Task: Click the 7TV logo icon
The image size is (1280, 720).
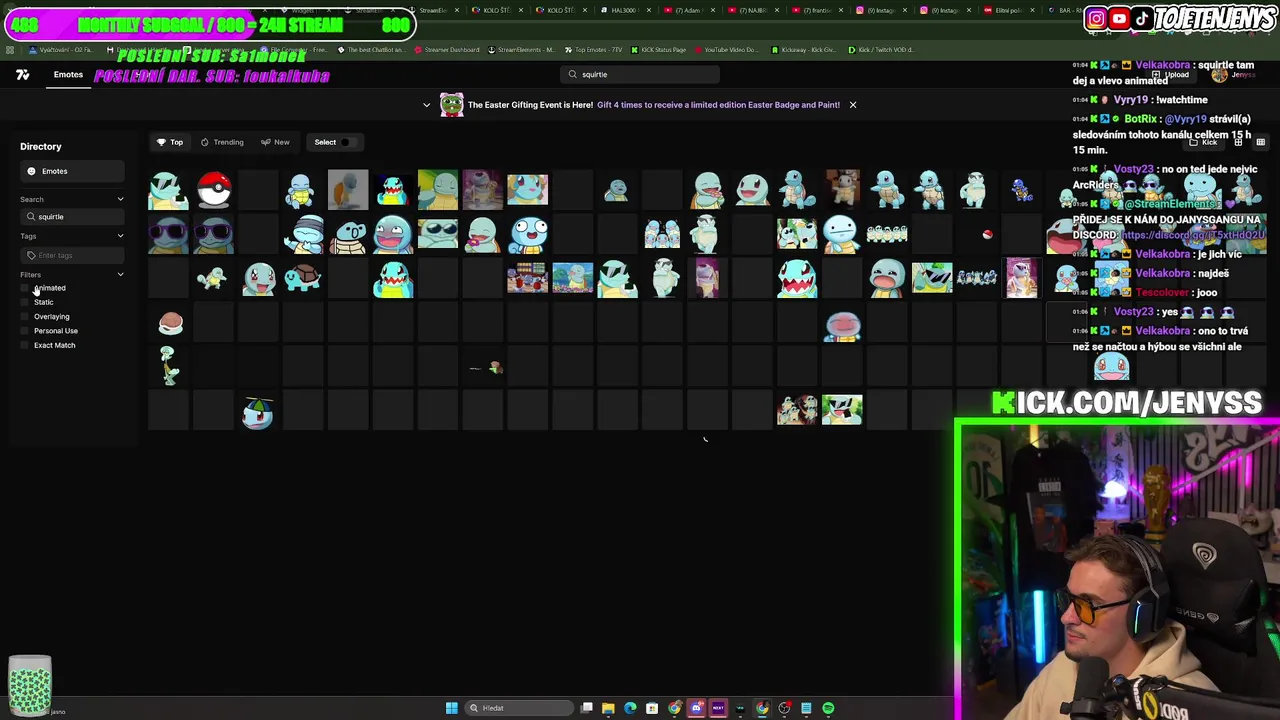Action: [22, 75]
